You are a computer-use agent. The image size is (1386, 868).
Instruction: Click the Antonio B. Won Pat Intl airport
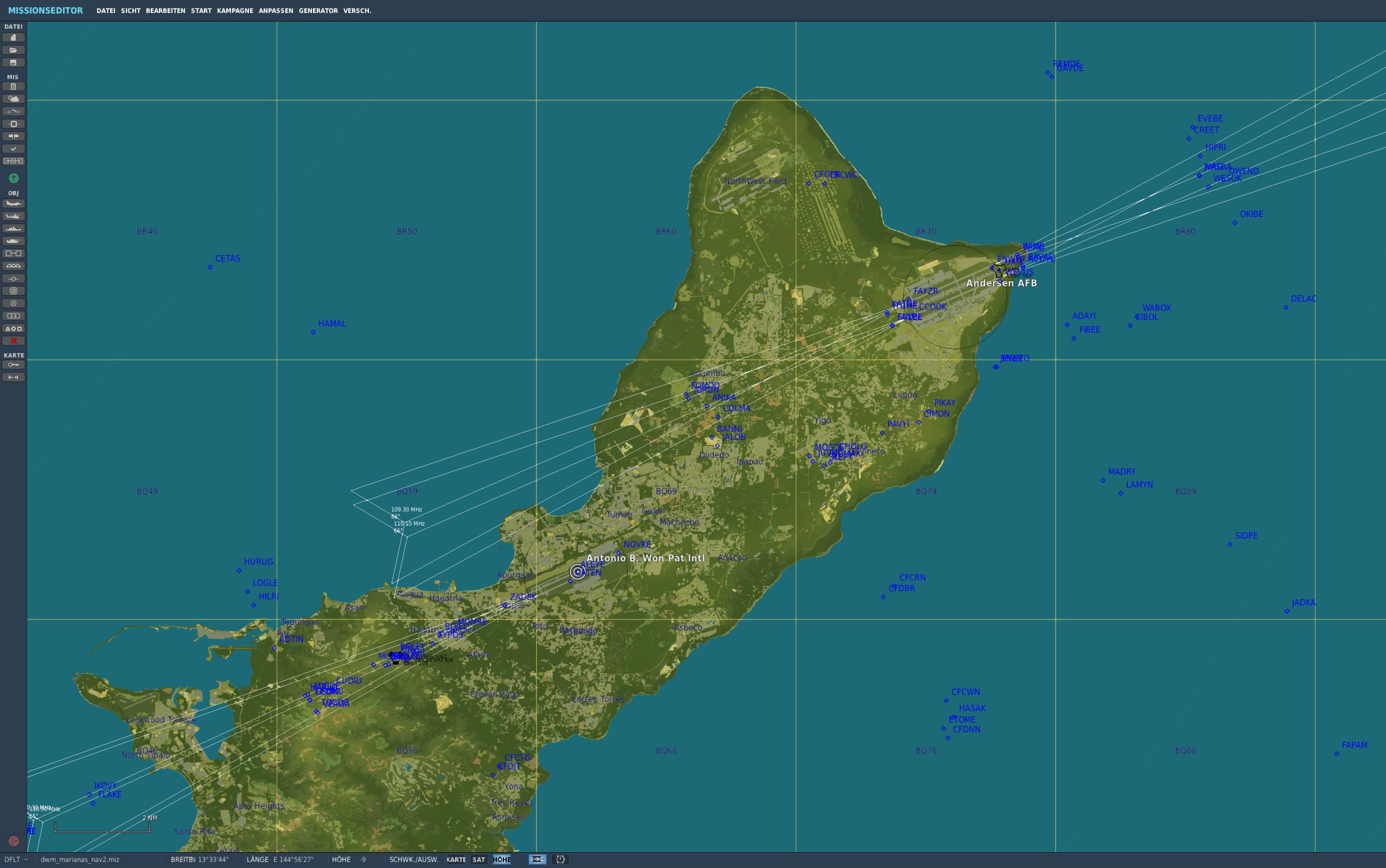[x=645, y=558]
